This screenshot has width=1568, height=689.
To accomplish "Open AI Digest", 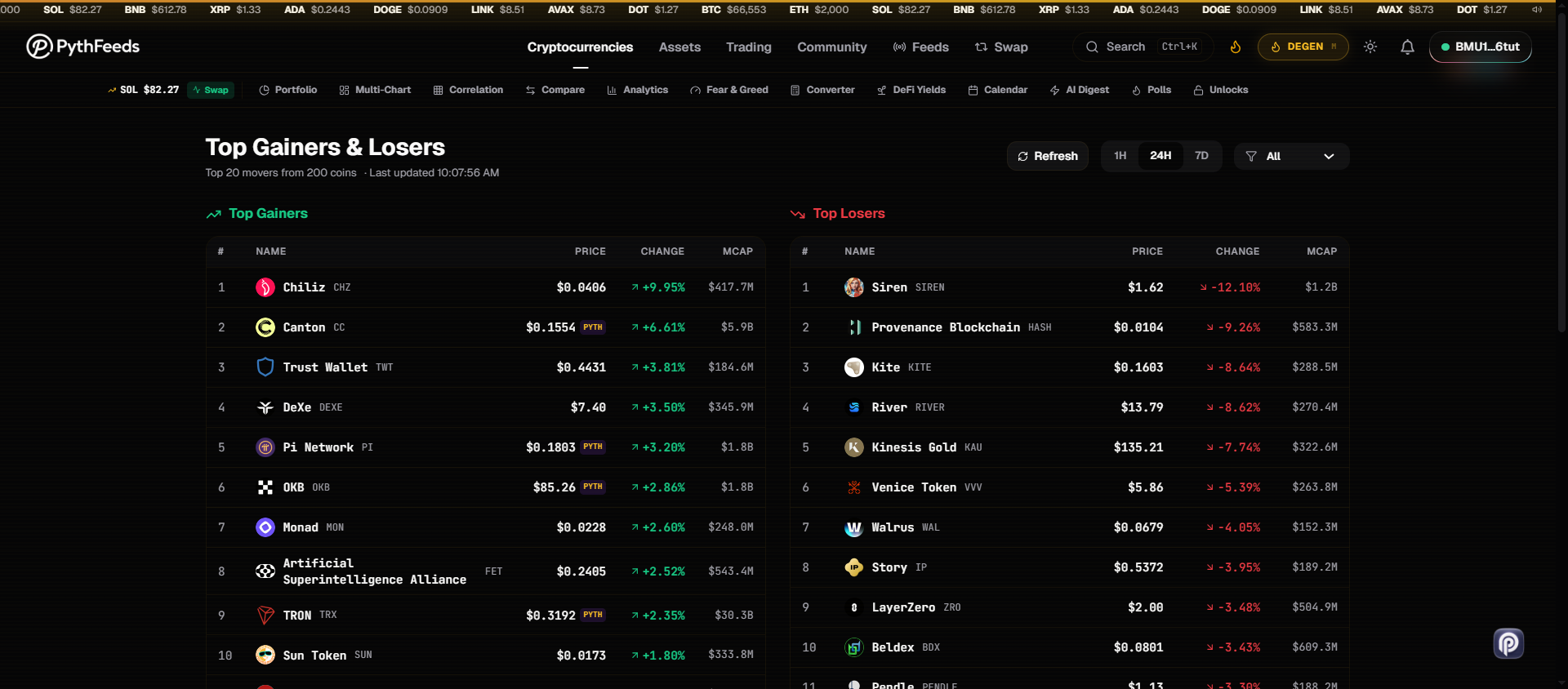I will click(x=1080, y=90).
